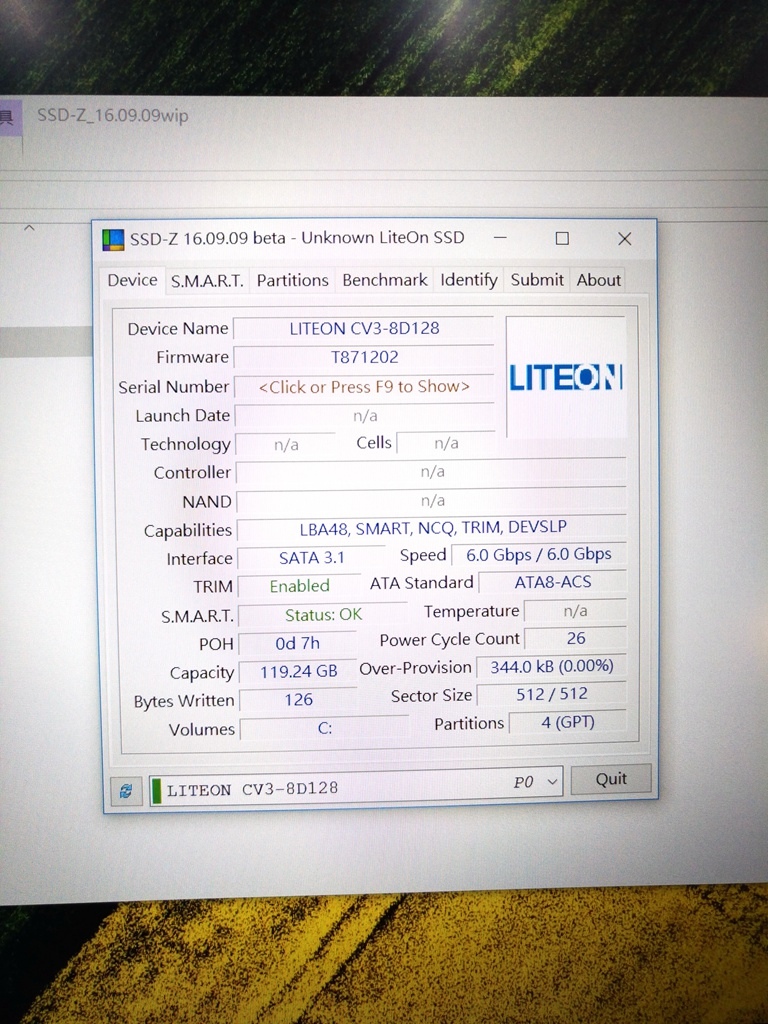768x1024 pixels.
Task: Click the TRIM value Enabled
Action: tap(299, 586)
